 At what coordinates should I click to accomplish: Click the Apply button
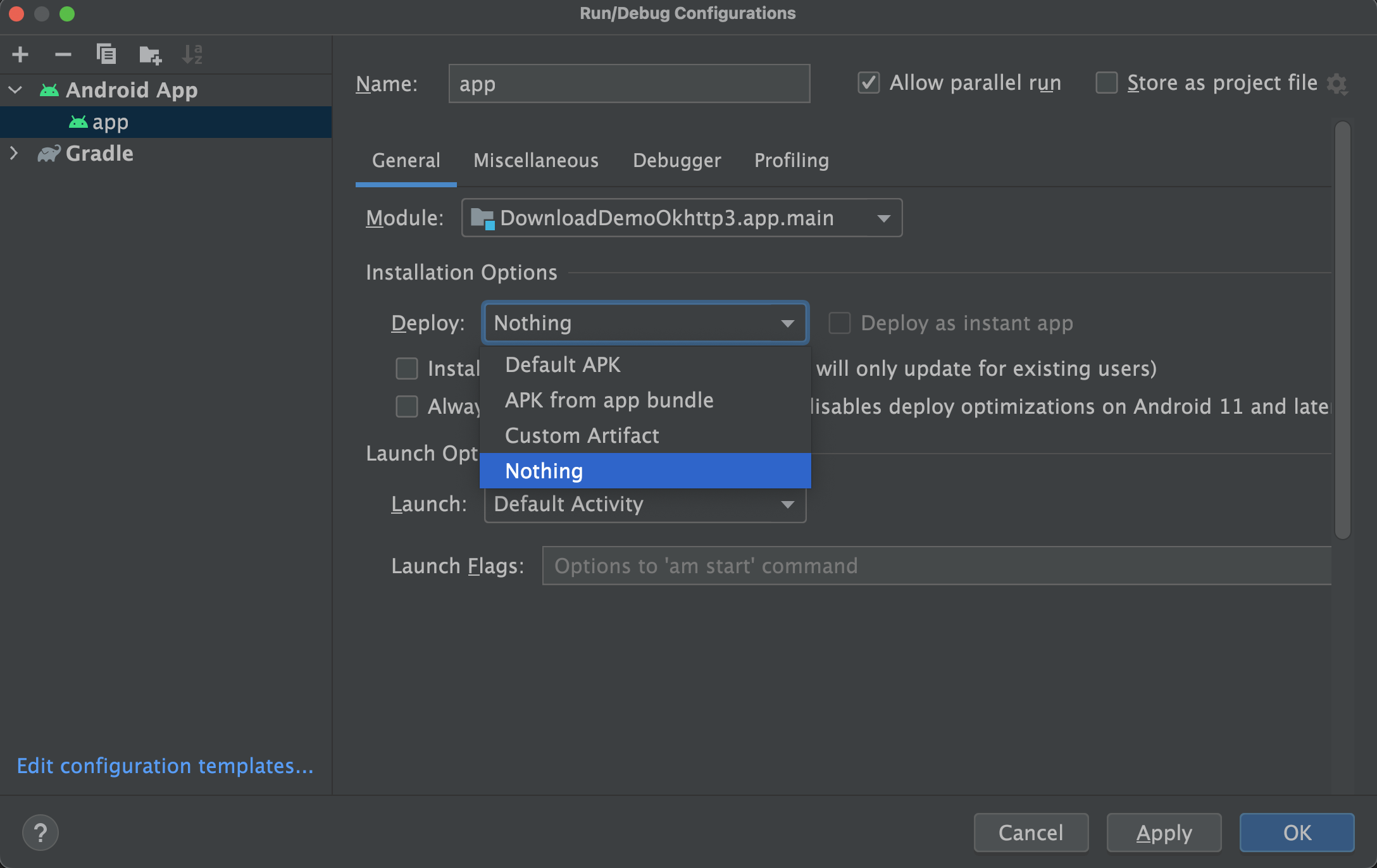pos(1164,833)
